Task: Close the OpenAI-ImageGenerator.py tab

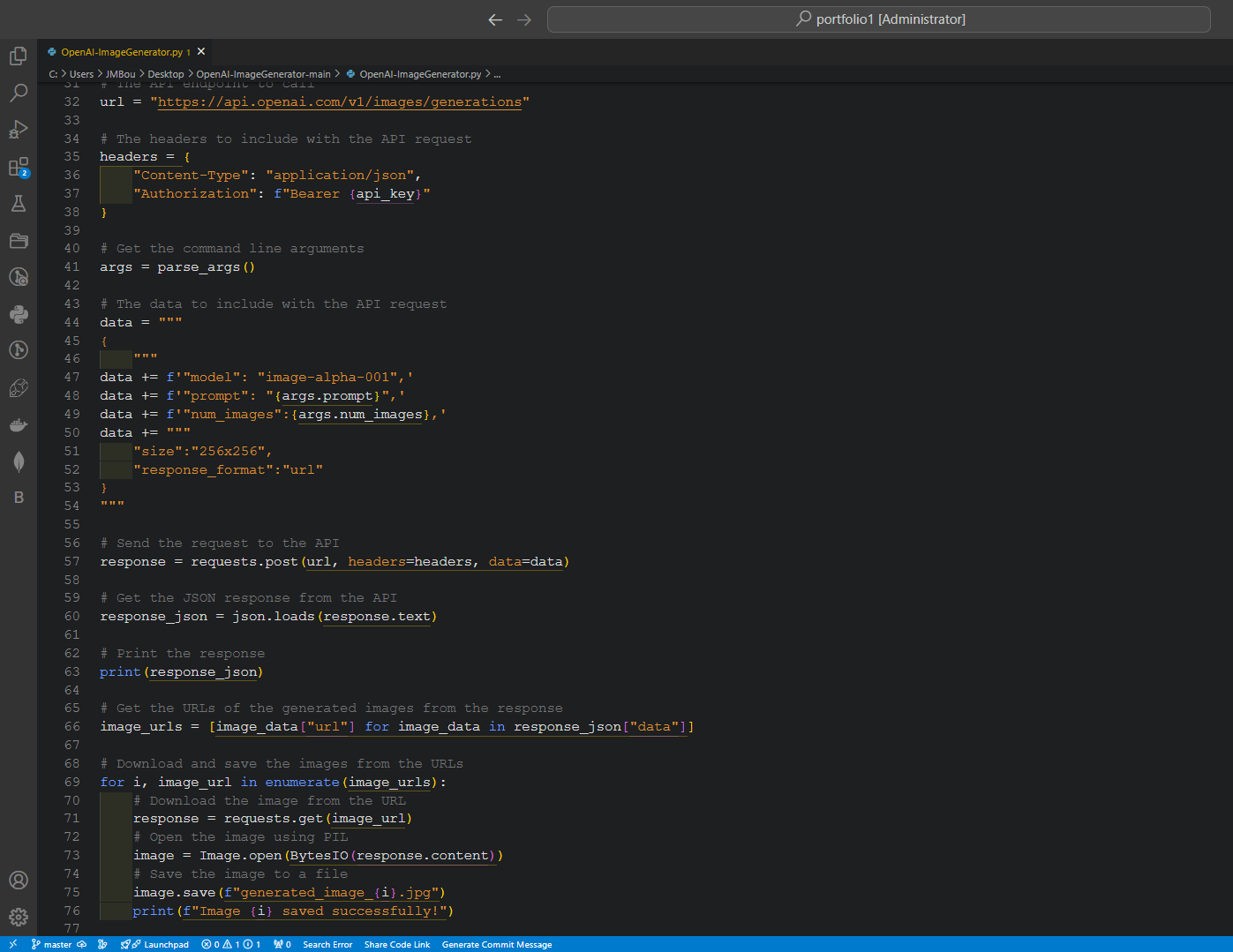Action: tap(201, 52)
